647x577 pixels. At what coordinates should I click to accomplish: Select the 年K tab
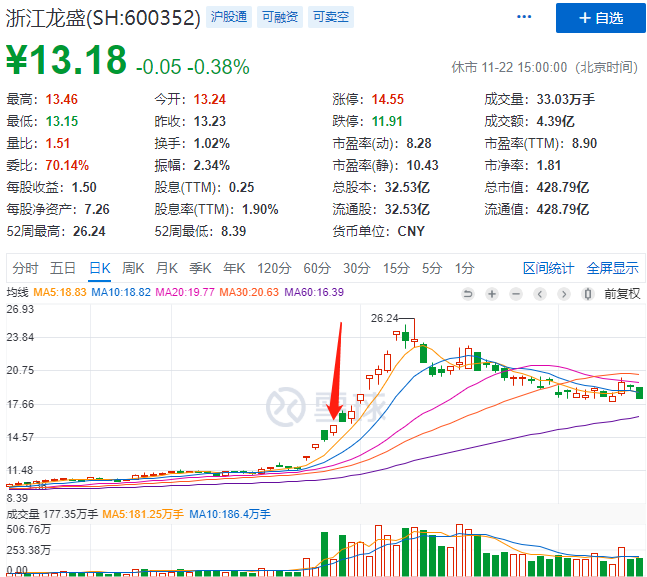(x=234, y=268)
